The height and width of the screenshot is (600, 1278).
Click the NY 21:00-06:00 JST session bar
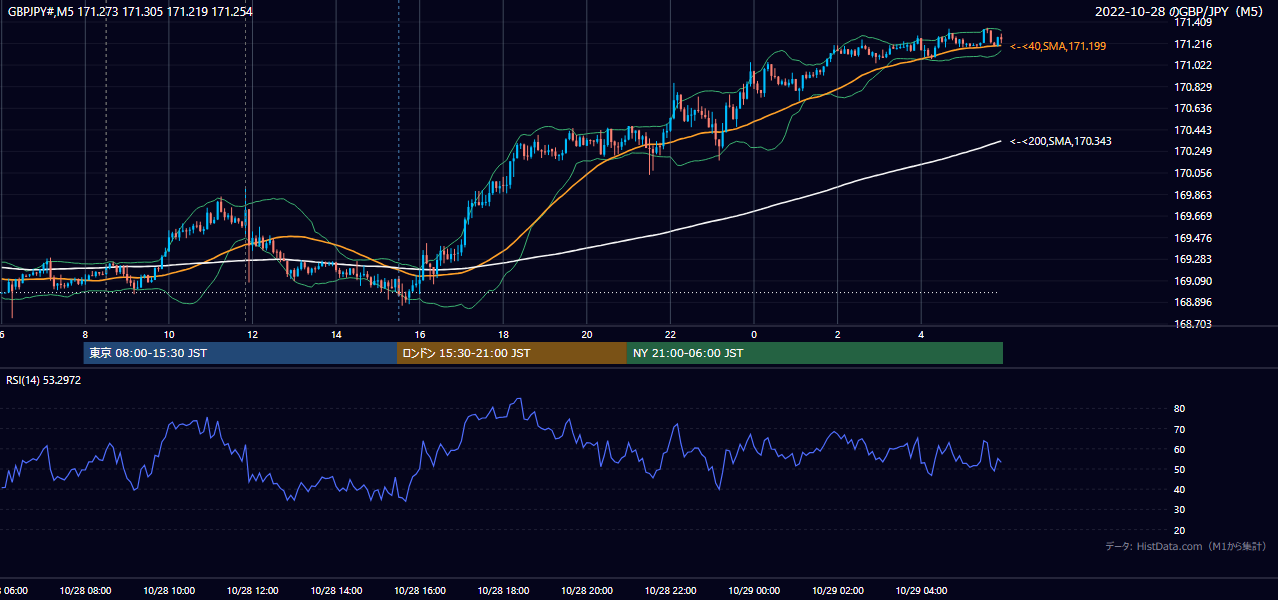pos(815,353)
